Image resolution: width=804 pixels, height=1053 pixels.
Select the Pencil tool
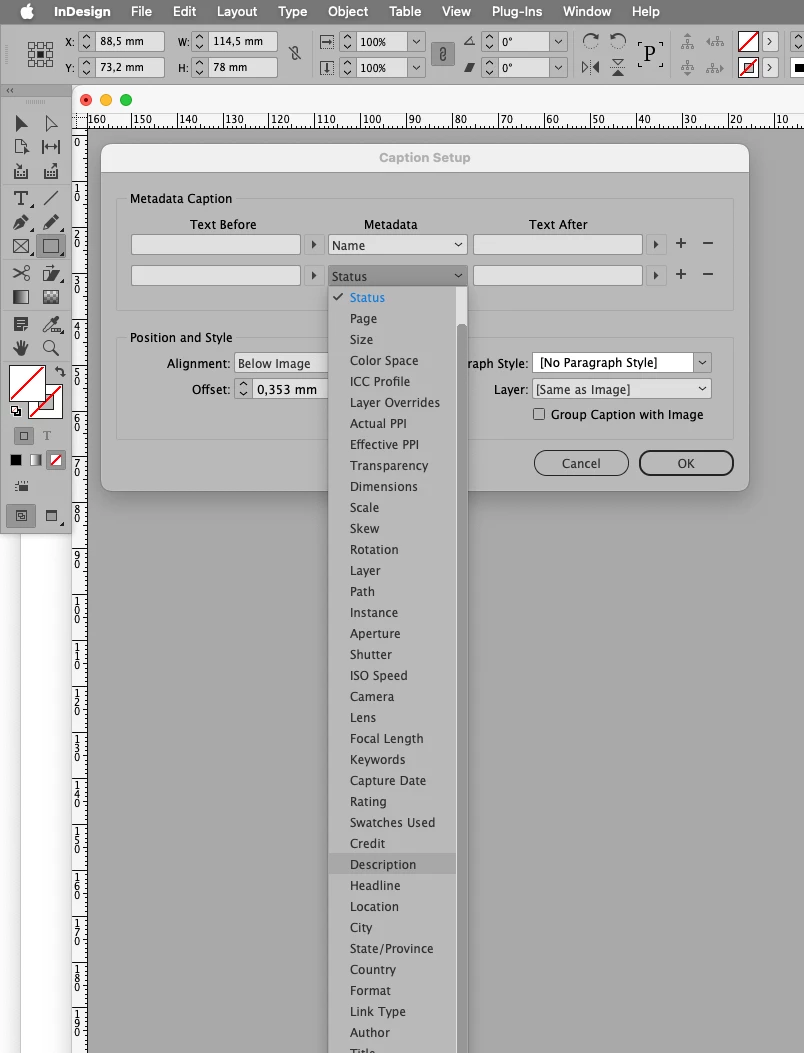click(x=51, y=222)
